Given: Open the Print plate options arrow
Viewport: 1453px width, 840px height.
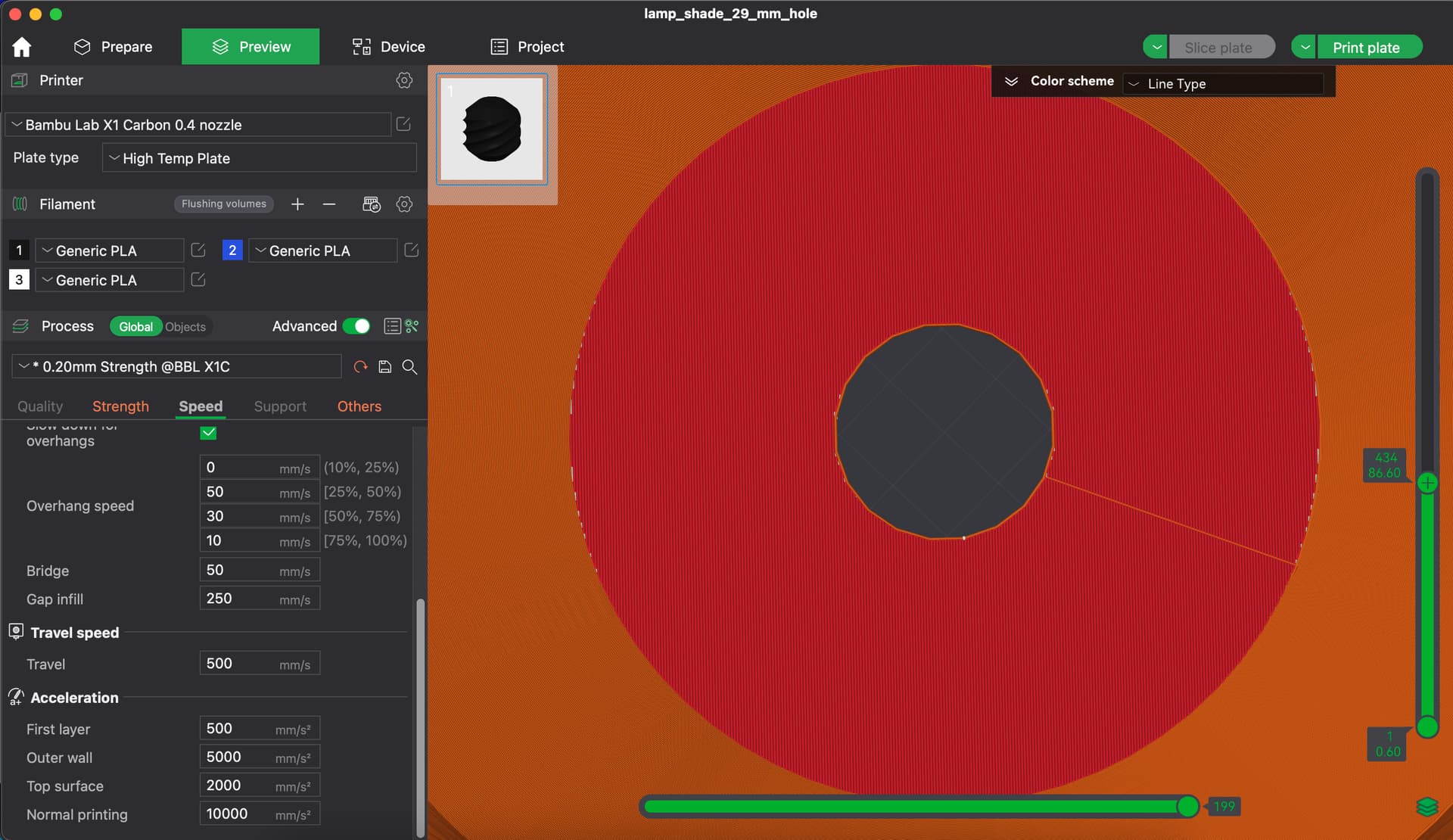Looking at the screenshot, I should [x=1304, y=47].
